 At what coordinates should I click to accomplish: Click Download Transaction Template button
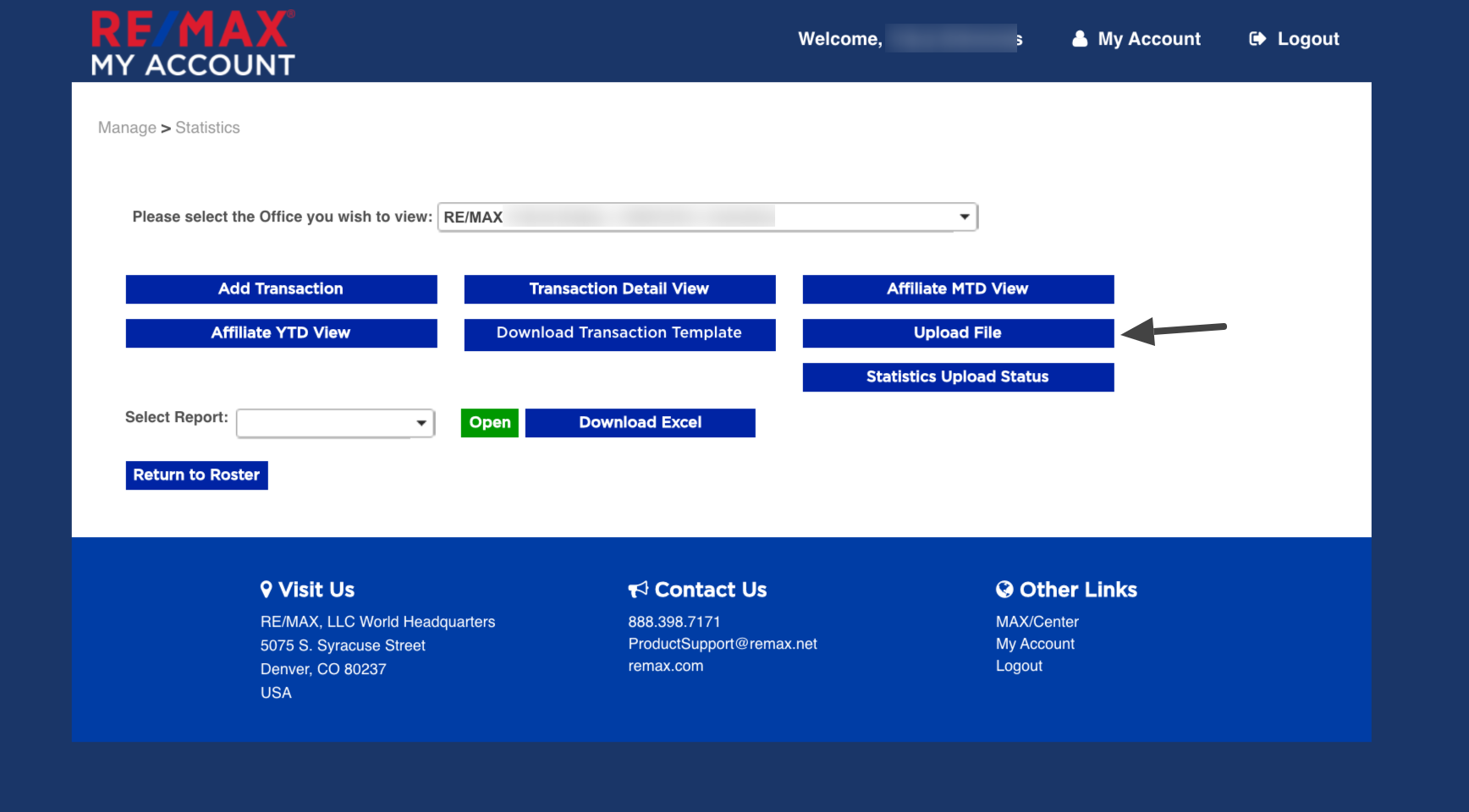click(x=620, y=335)
